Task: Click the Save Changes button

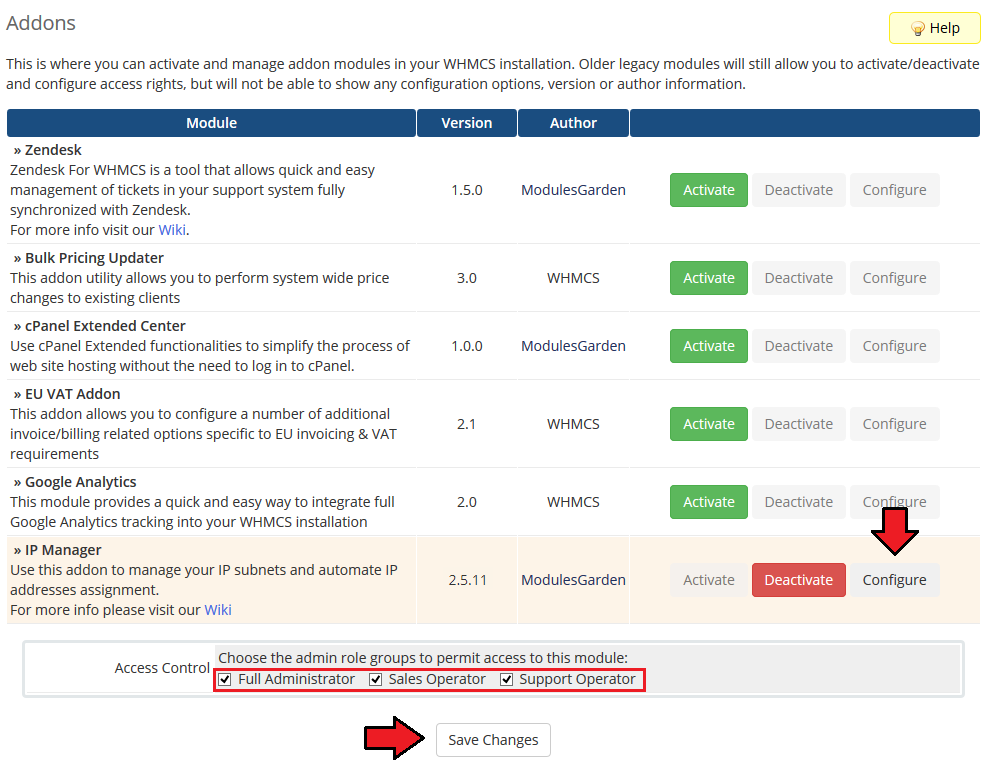Action: pyautogui.click(x=493, y=739)
